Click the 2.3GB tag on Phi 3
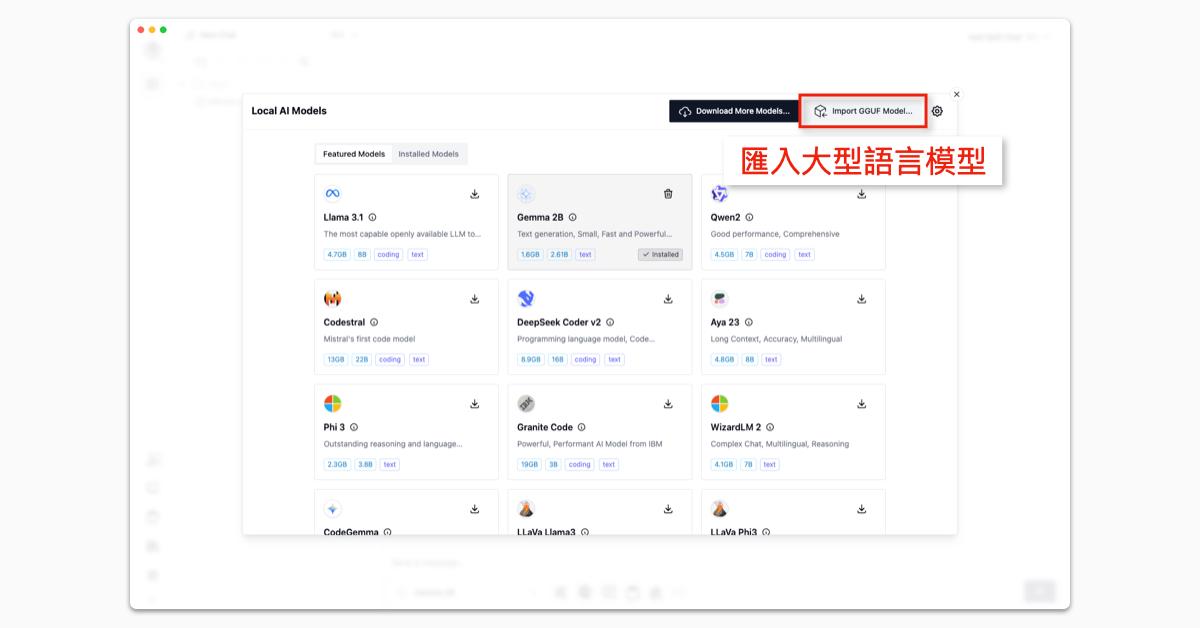This screenshot has width=1200, height=628. click(x=337, y=465)
